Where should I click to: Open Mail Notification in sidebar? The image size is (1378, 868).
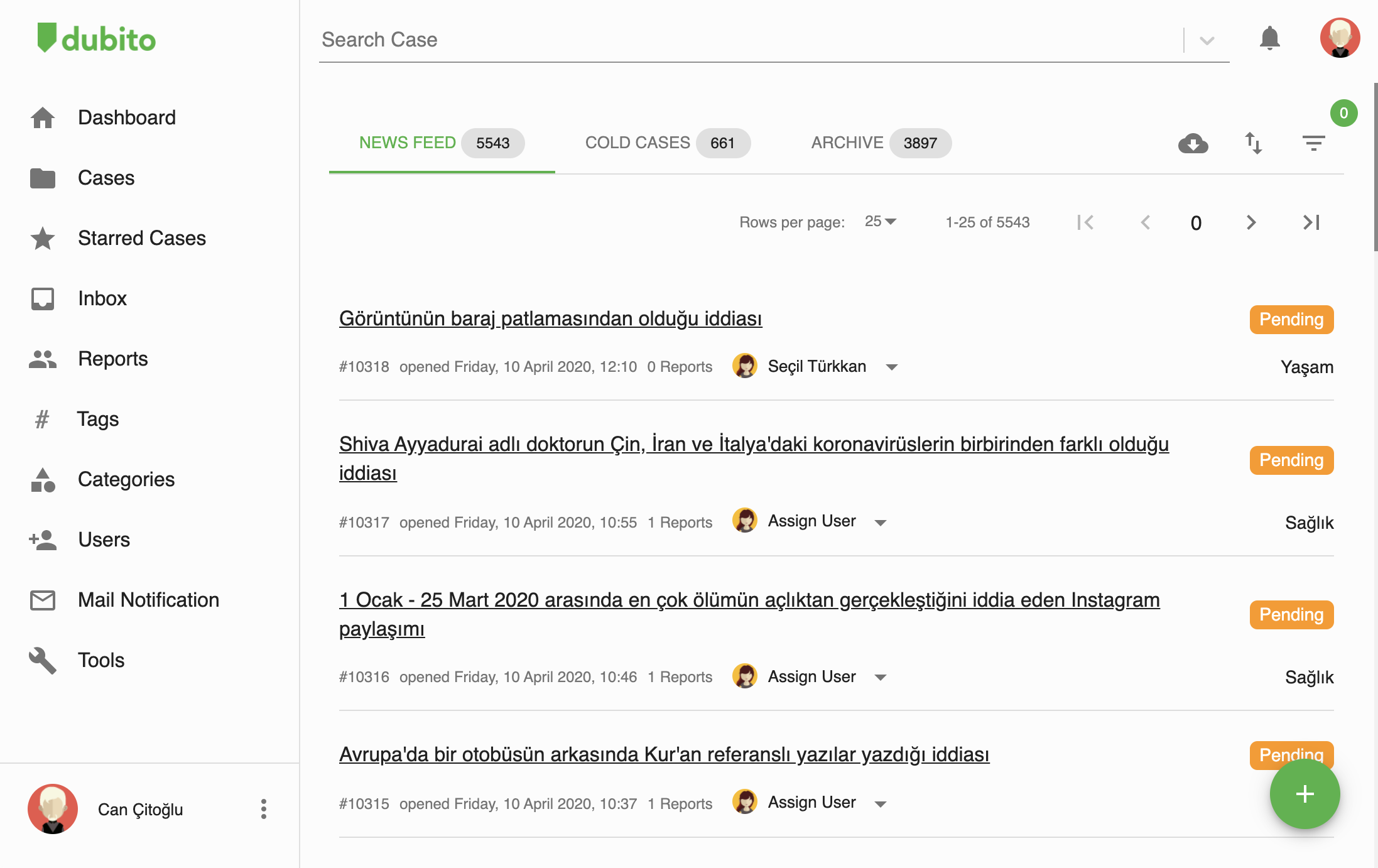148,600
